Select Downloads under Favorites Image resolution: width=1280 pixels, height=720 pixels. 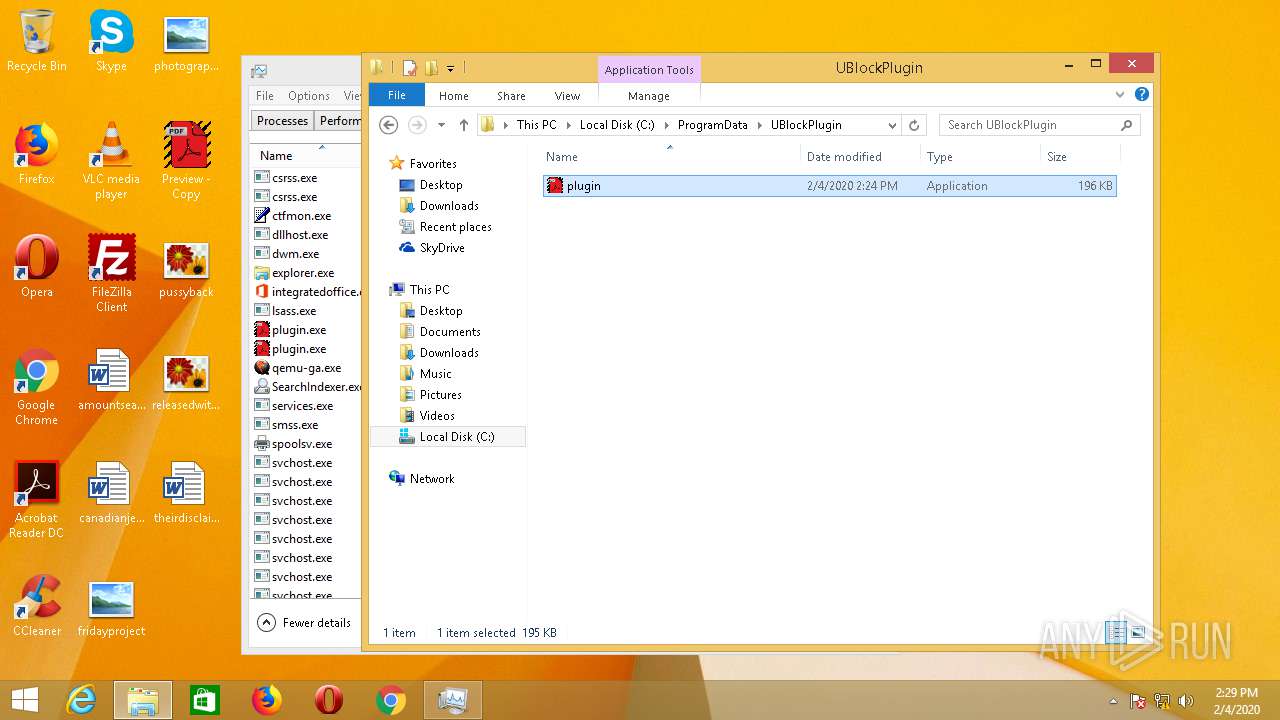449,205
